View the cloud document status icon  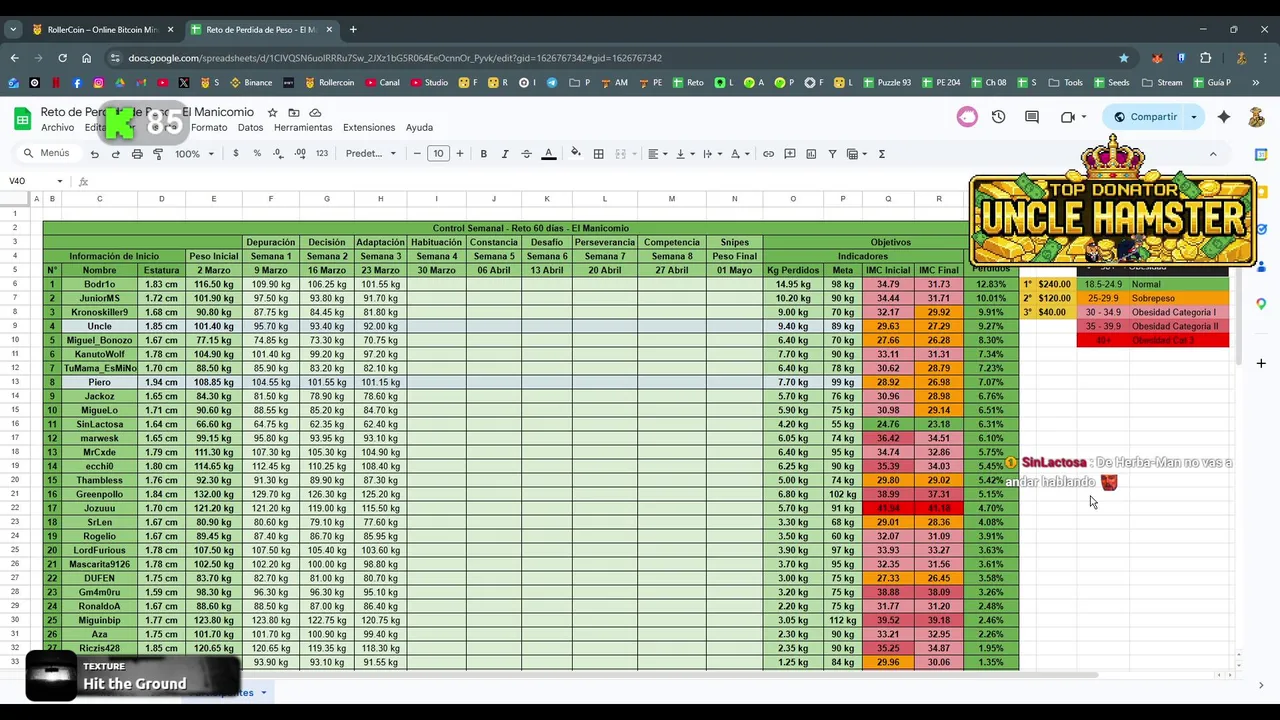[315, 113]
